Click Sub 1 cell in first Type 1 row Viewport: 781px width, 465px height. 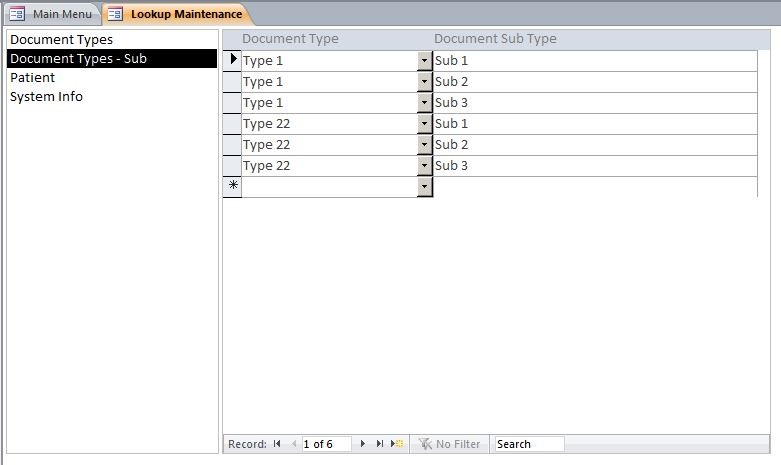[595, 61]
